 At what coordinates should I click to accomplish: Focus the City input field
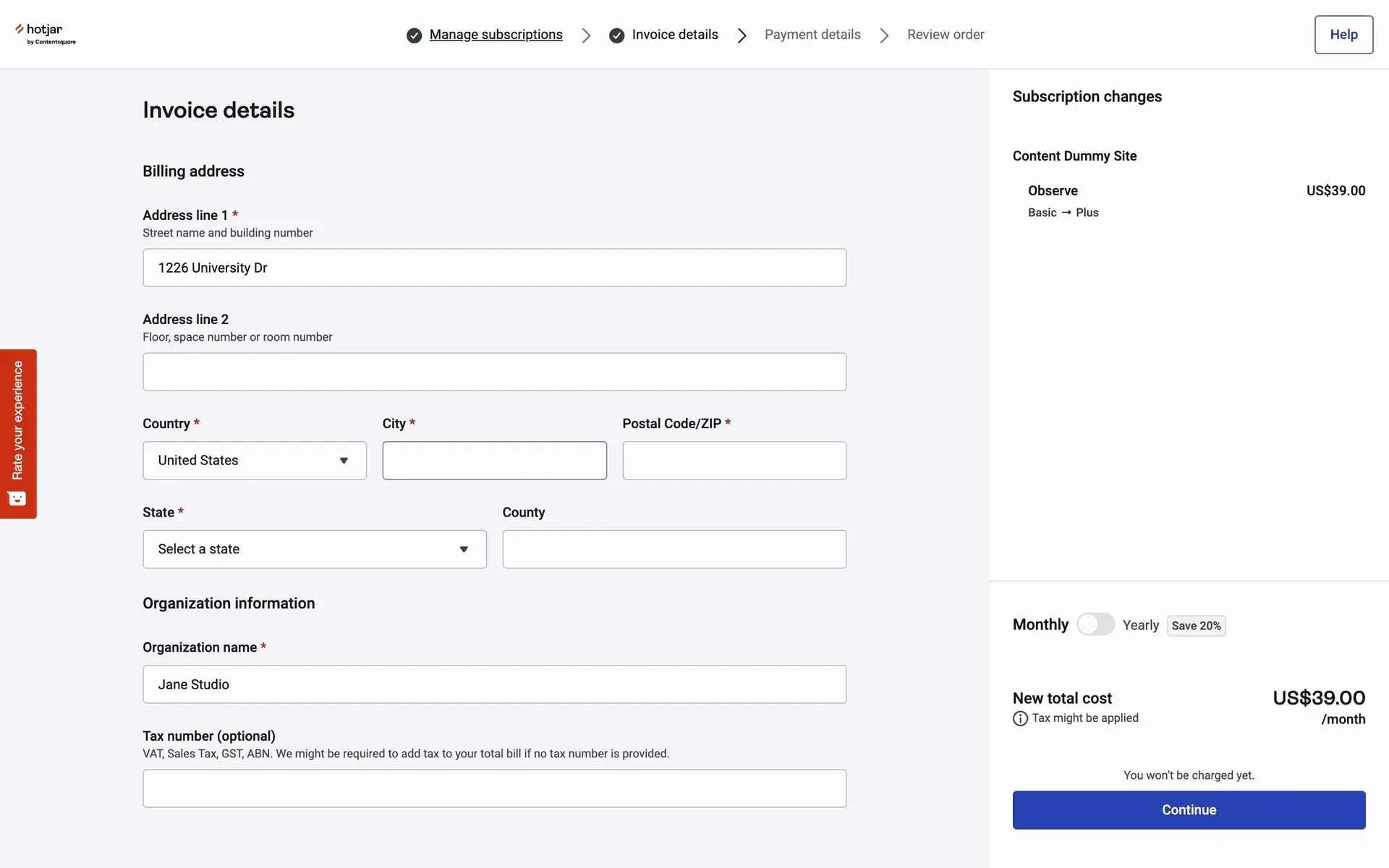pos(494,461)
